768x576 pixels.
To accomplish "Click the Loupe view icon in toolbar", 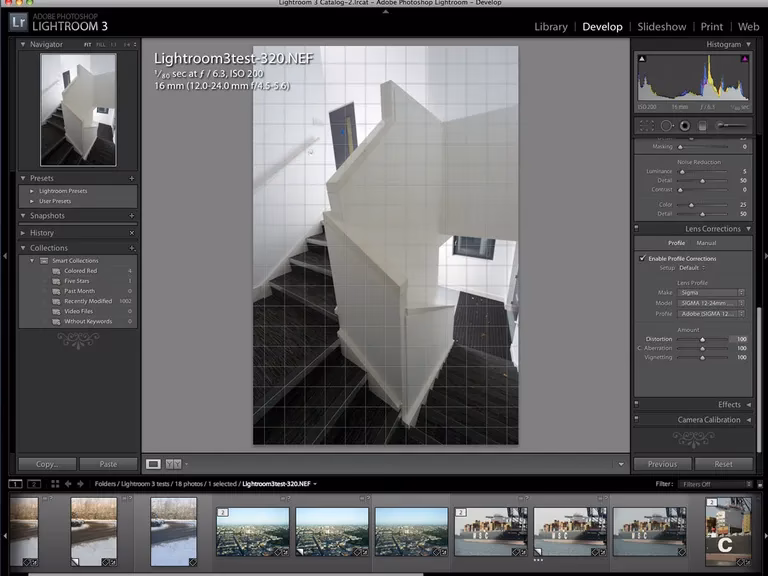I will (153, 464).
